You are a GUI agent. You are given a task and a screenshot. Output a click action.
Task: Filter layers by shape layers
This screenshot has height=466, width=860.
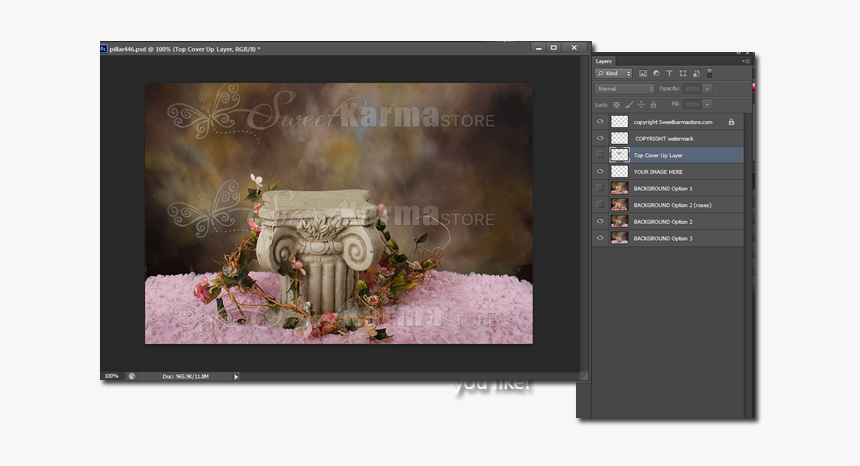coord(683,73)
